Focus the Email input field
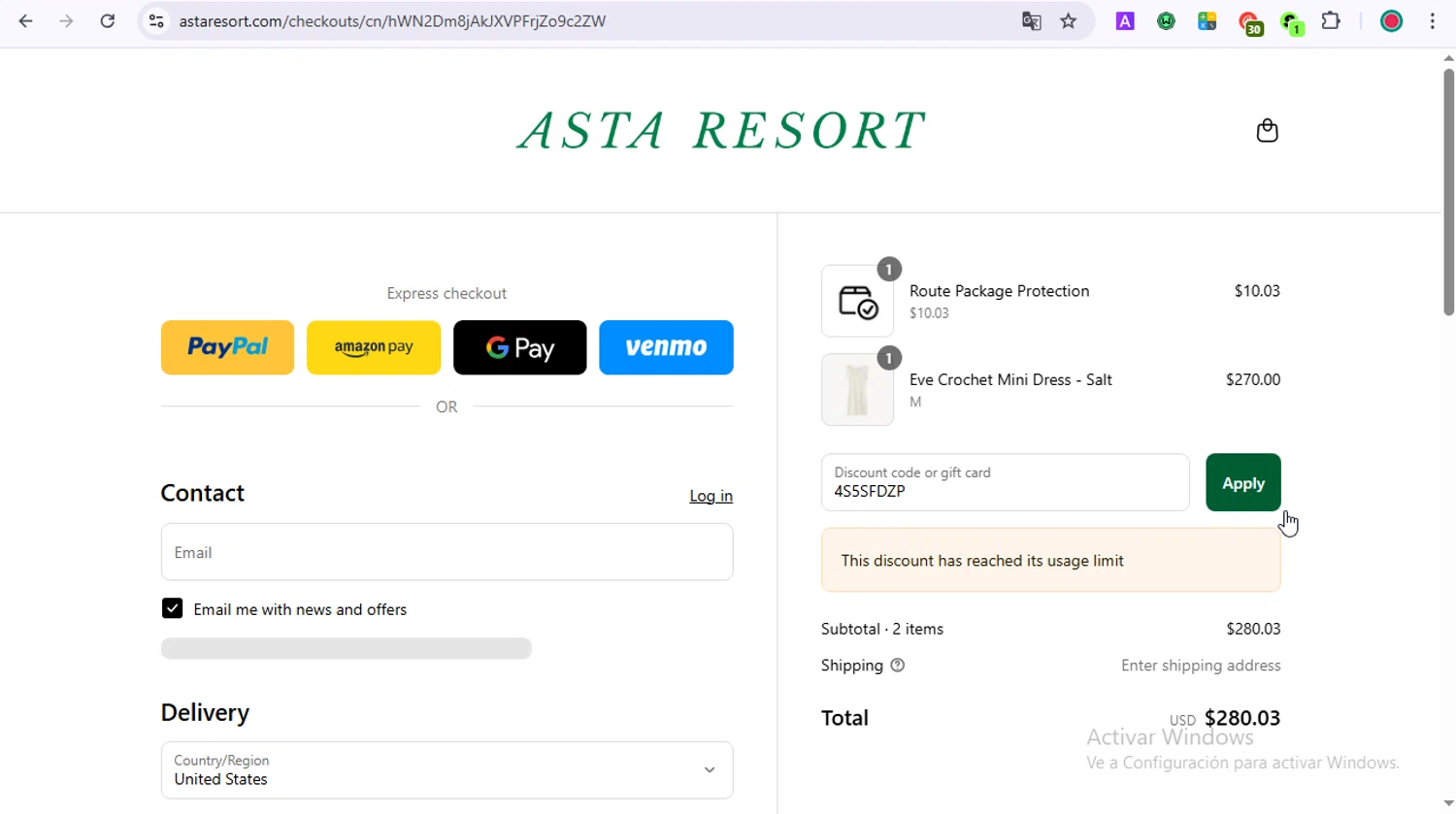This screenshot has width=1456, height=814. tap(447, 552)
